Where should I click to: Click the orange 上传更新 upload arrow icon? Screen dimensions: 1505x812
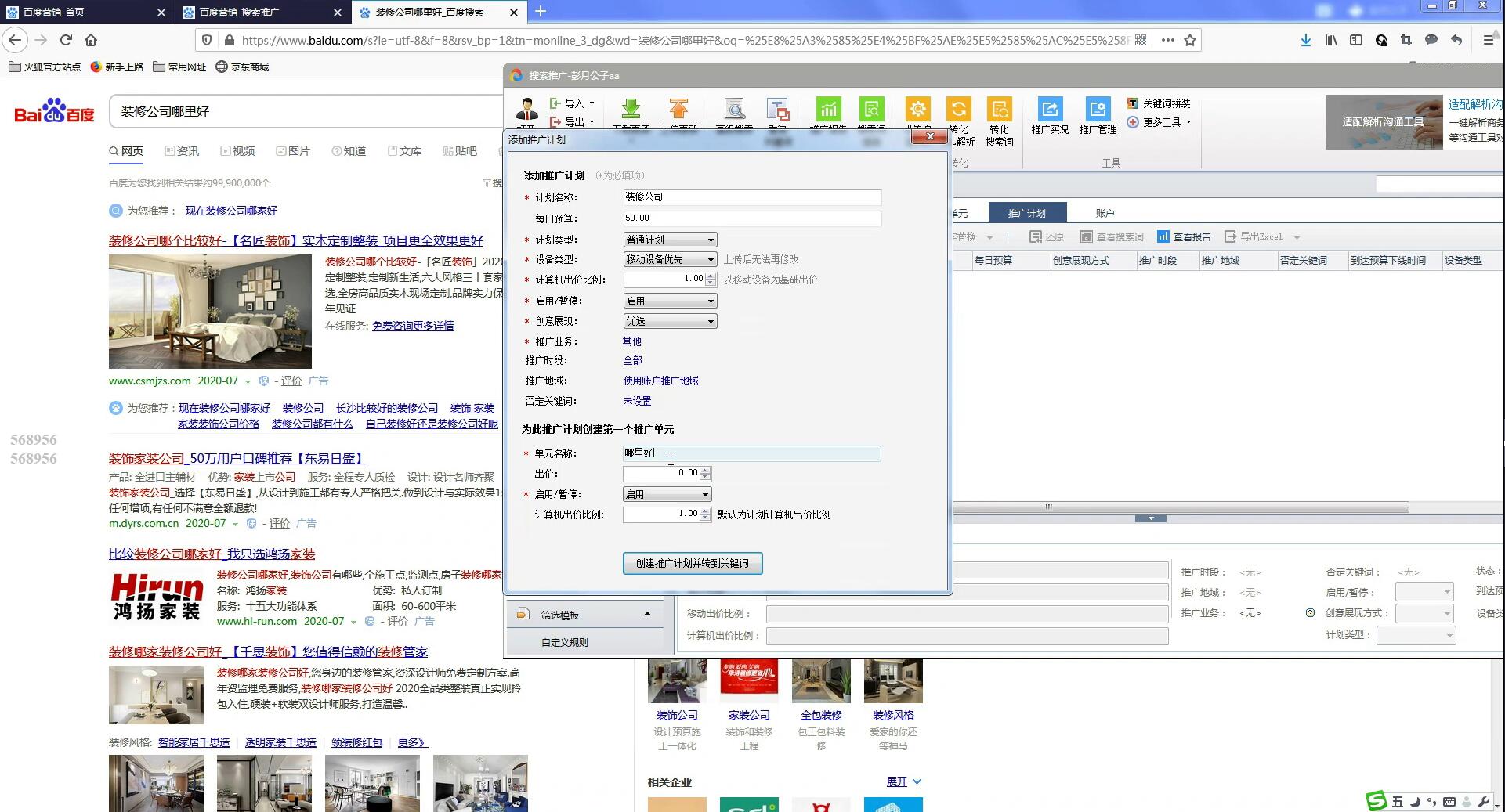678,110
